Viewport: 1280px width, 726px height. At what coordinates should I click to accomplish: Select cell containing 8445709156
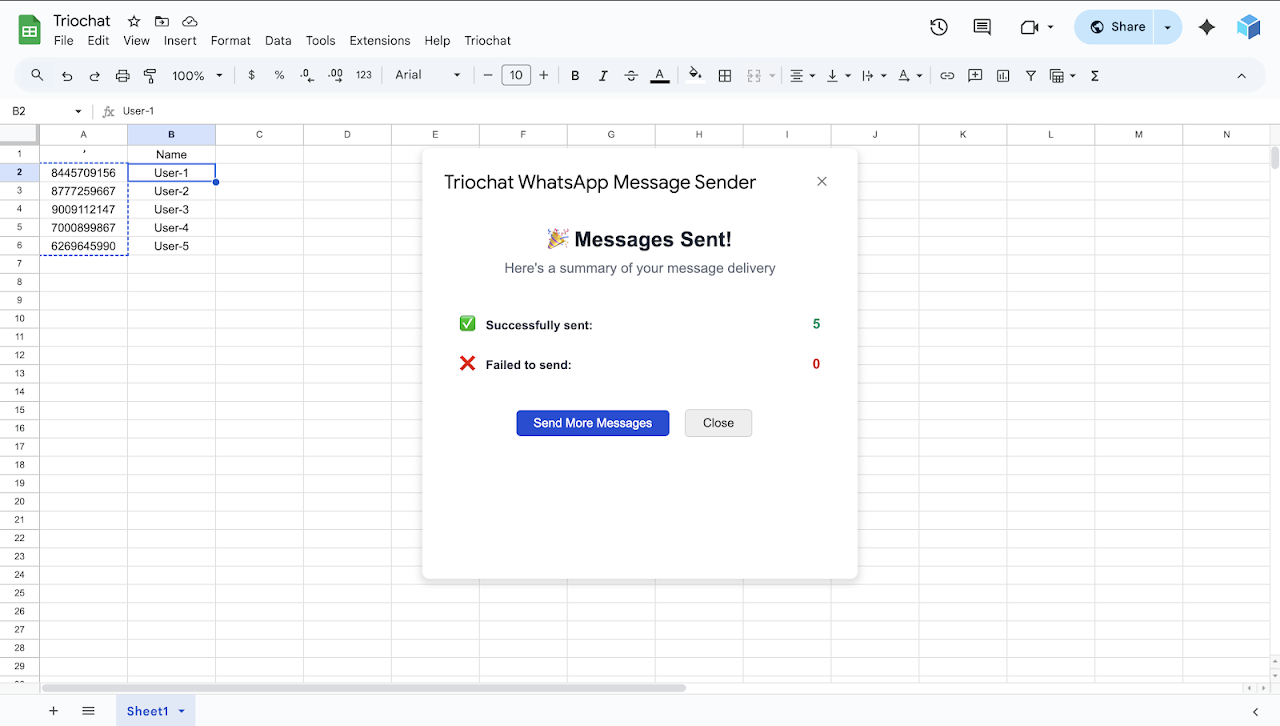tap(84, 173)
